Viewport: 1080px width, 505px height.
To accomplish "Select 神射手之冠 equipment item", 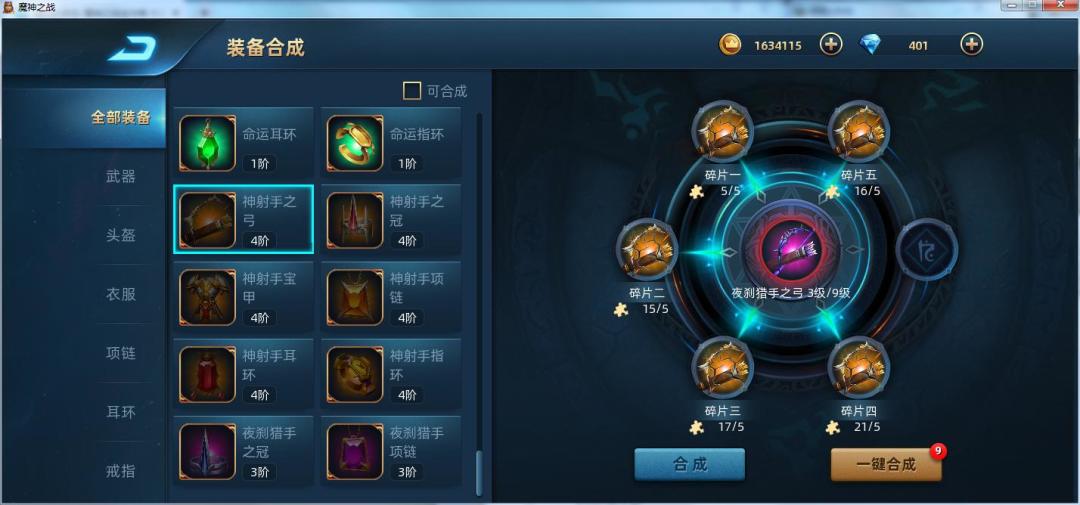I will coord(391,220).
